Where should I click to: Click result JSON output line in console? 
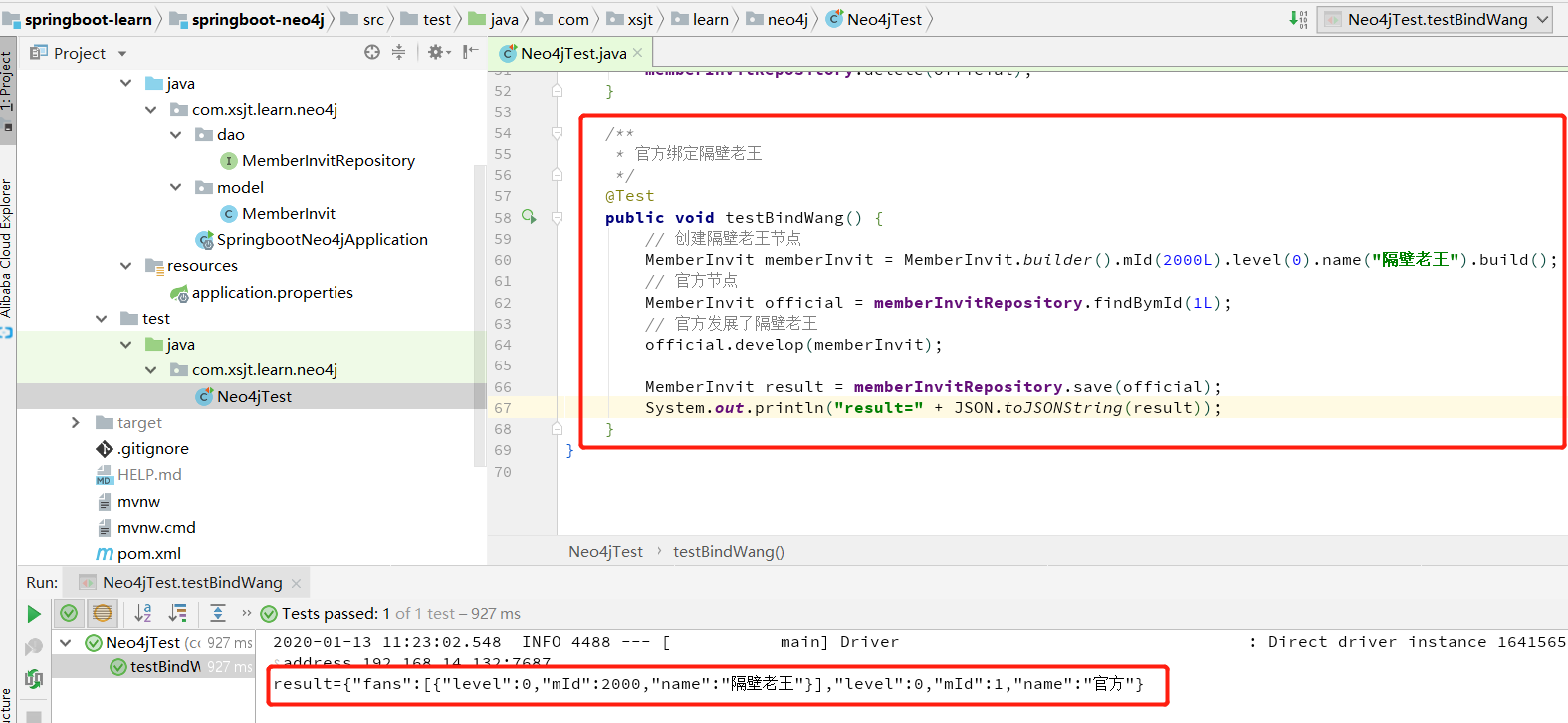708,684
